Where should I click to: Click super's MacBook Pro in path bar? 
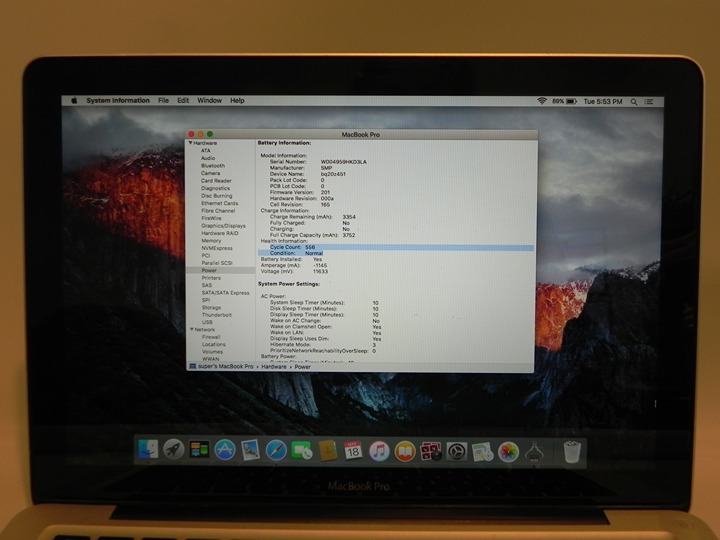click(225, 366)
